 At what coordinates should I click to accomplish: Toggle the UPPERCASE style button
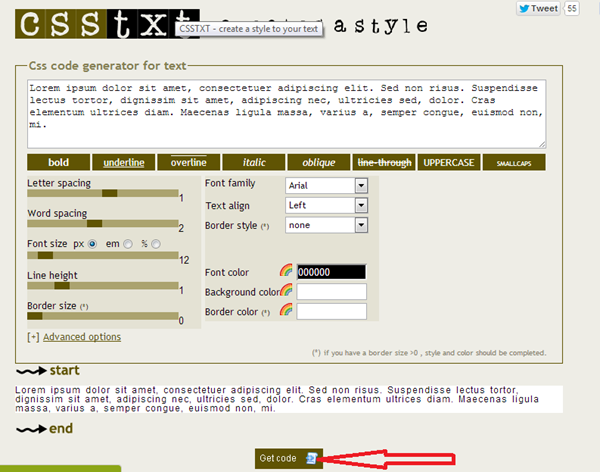(449, 162)
